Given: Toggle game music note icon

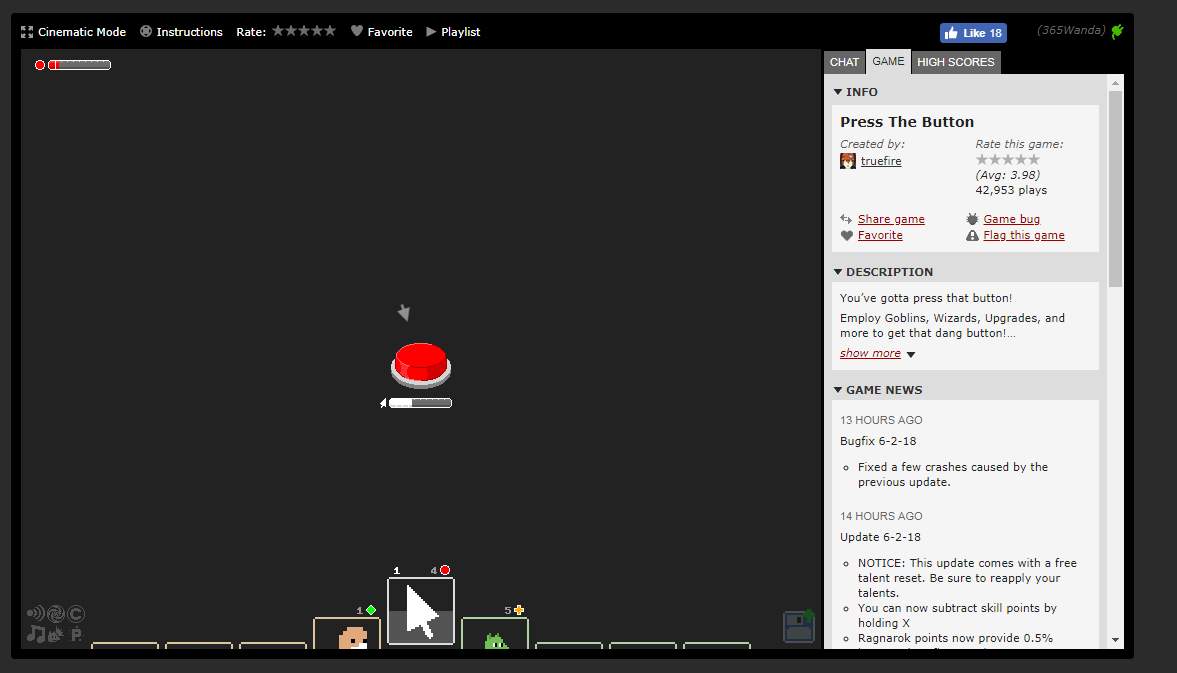Looking at the screenshot, I should click(x=35, y=634).
